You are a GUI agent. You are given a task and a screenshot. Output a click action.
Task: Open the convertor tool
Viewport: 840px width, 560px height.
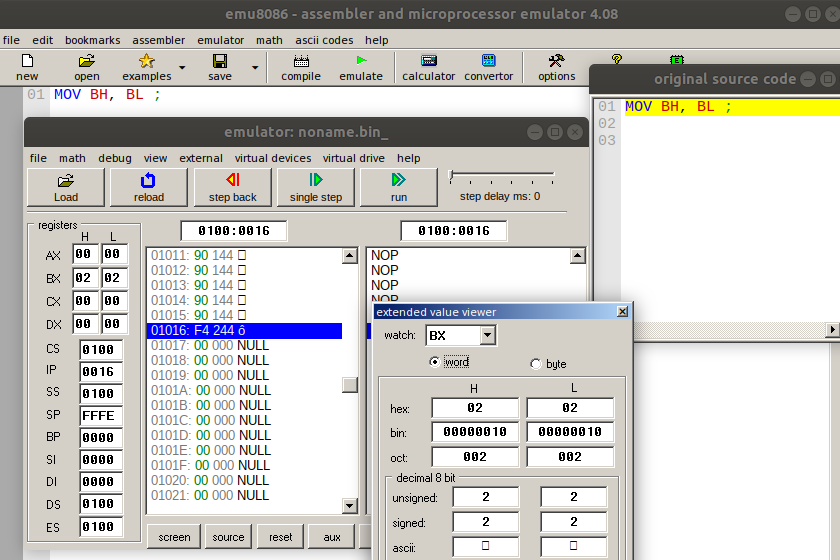489,61
